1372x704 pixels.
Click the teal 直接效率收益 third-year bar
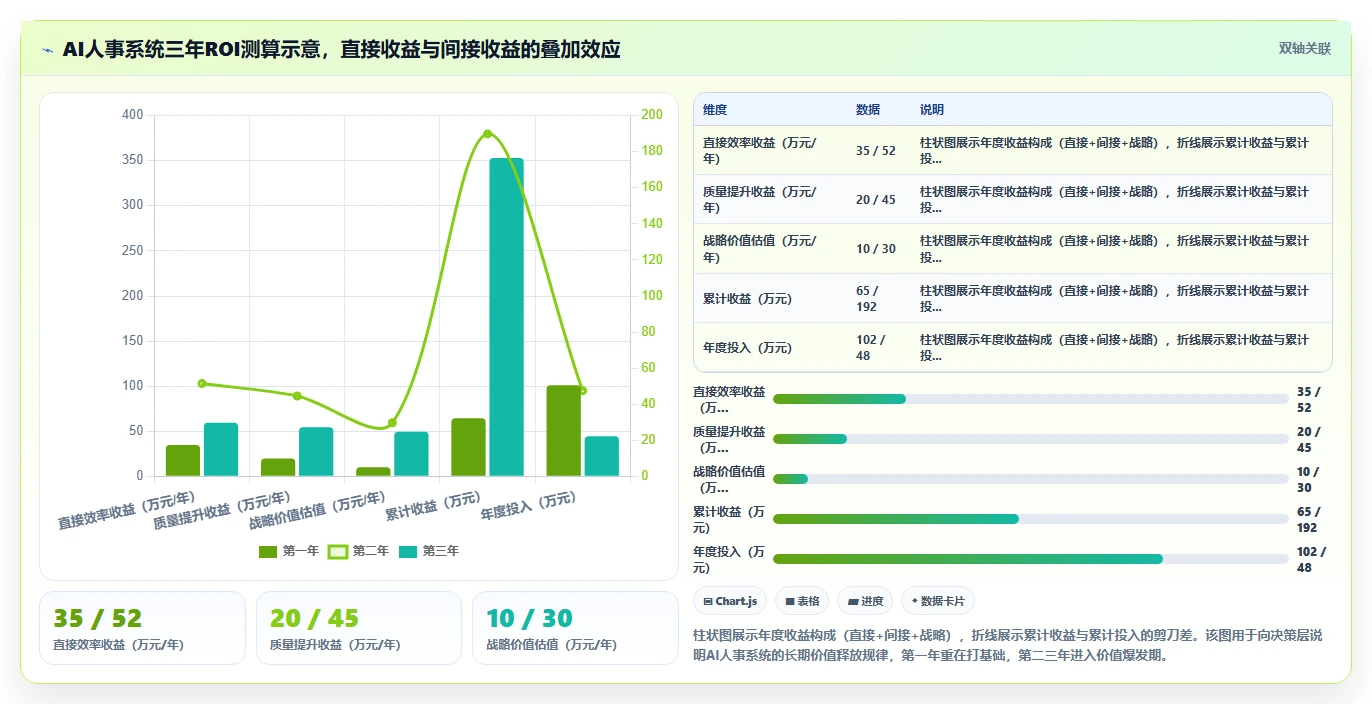point(221,449)
